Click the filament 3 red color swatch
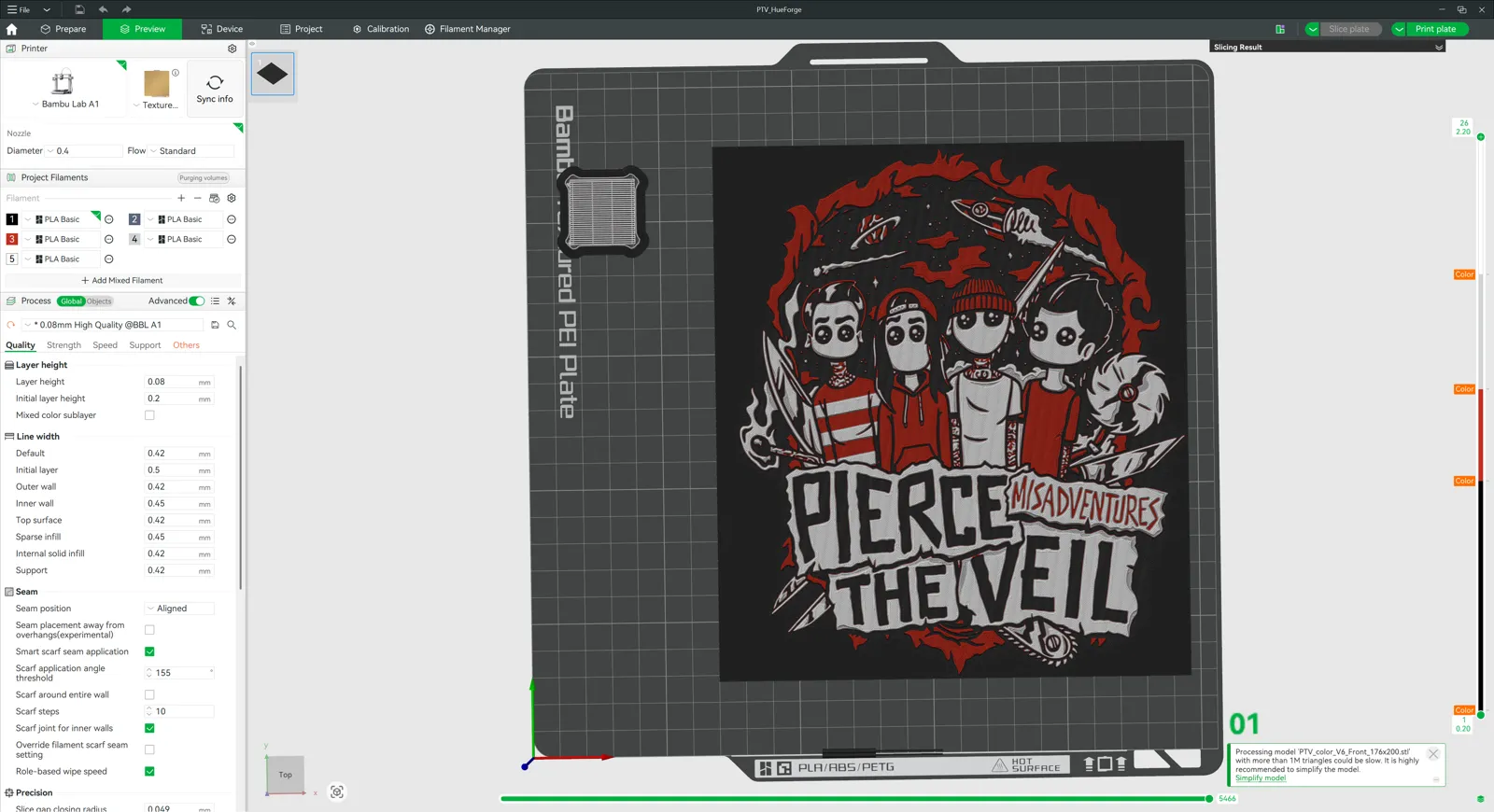This screenshot has width=1494, height=812. pyautogui.click(x=12, y=239)
